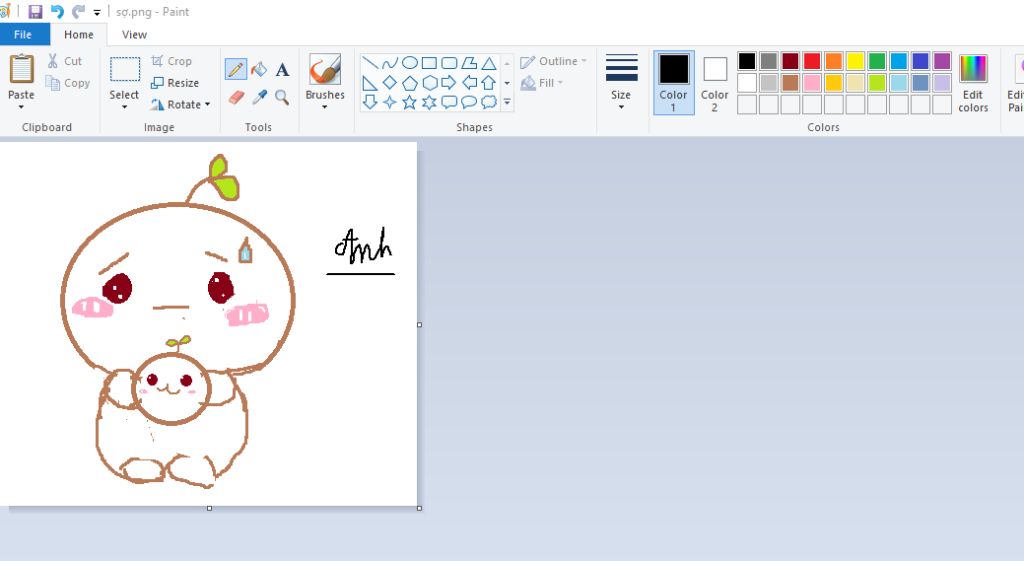This screenshot has height=561, width=1024.
Task: Pick the Four-point star shape
Action: point(390,102)
